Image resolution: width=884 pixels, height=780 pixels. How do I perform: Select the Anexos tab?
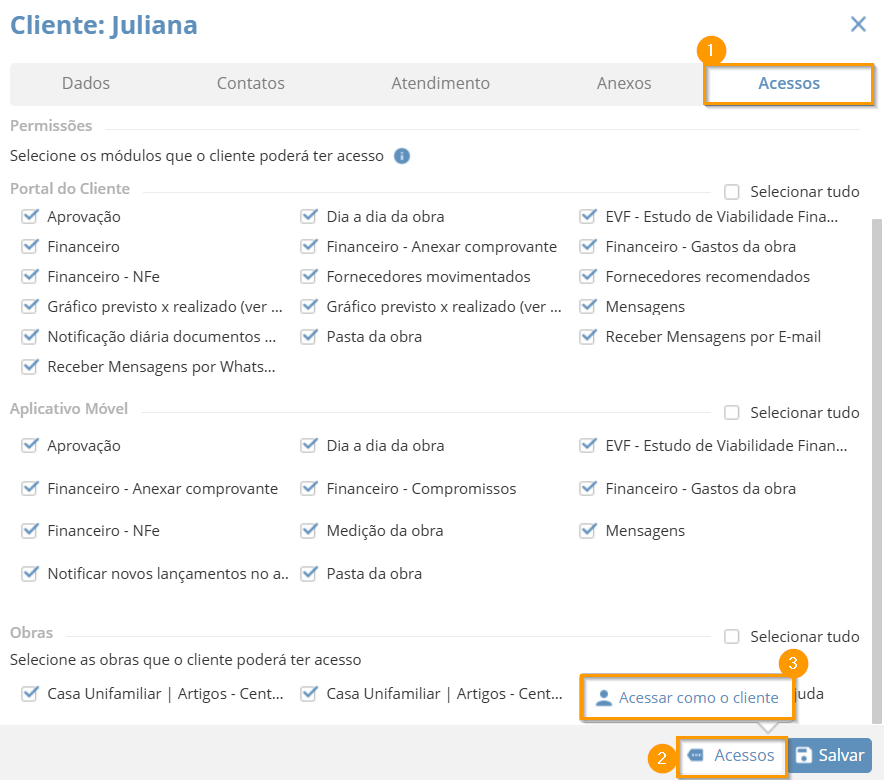coord(624,83)
